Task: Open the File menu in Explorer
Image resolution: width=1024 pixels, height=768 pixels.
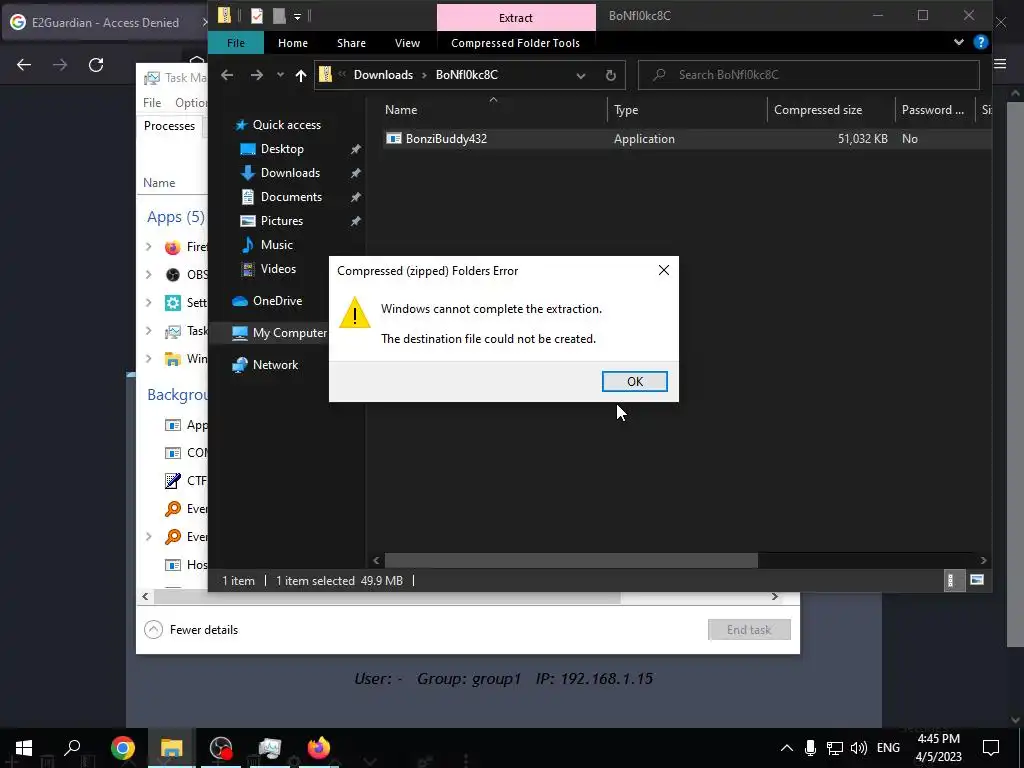Action: (x=236, y=43)
